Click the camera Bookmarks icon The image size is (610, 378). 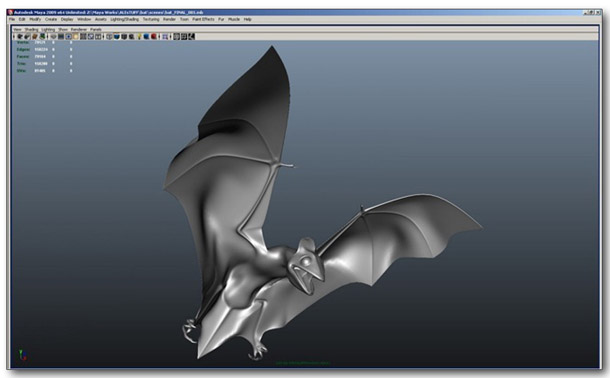35,37
